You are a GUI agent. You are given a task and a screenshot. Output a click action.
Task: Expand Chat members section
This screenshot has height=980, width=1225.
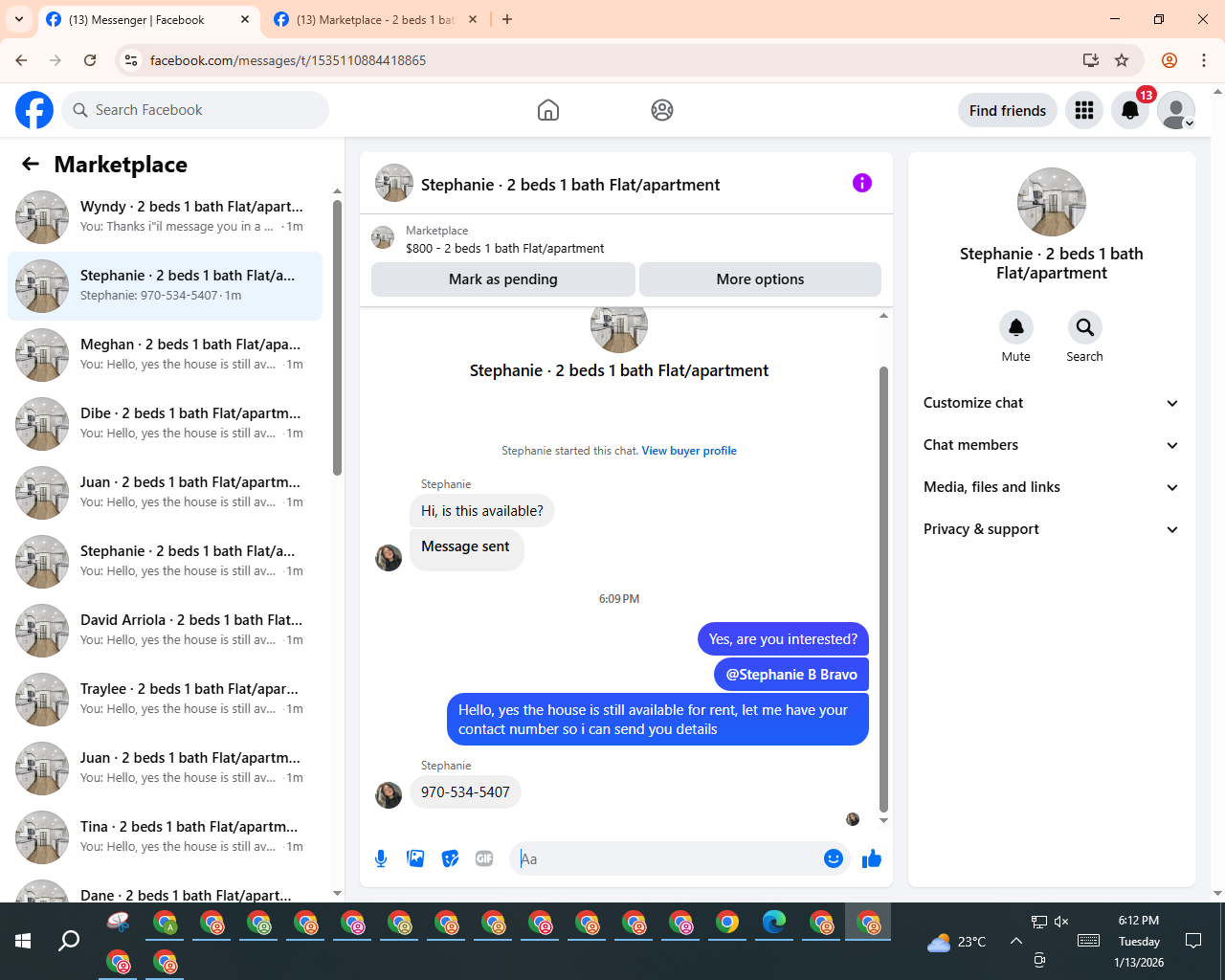[x=1052, y=445]
